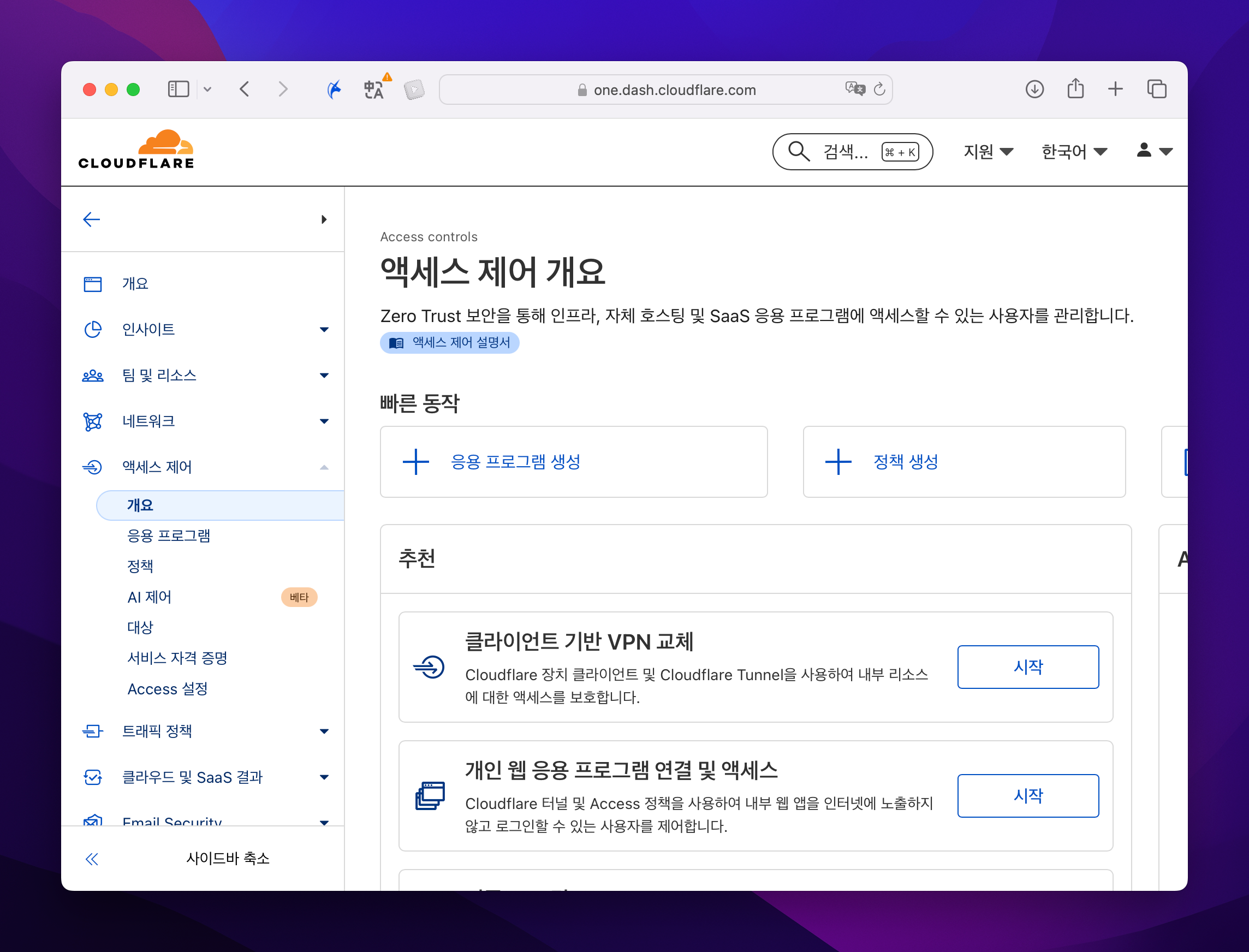
Task: Click the 인사이트 insights pie chart icon
Action: 92,329
